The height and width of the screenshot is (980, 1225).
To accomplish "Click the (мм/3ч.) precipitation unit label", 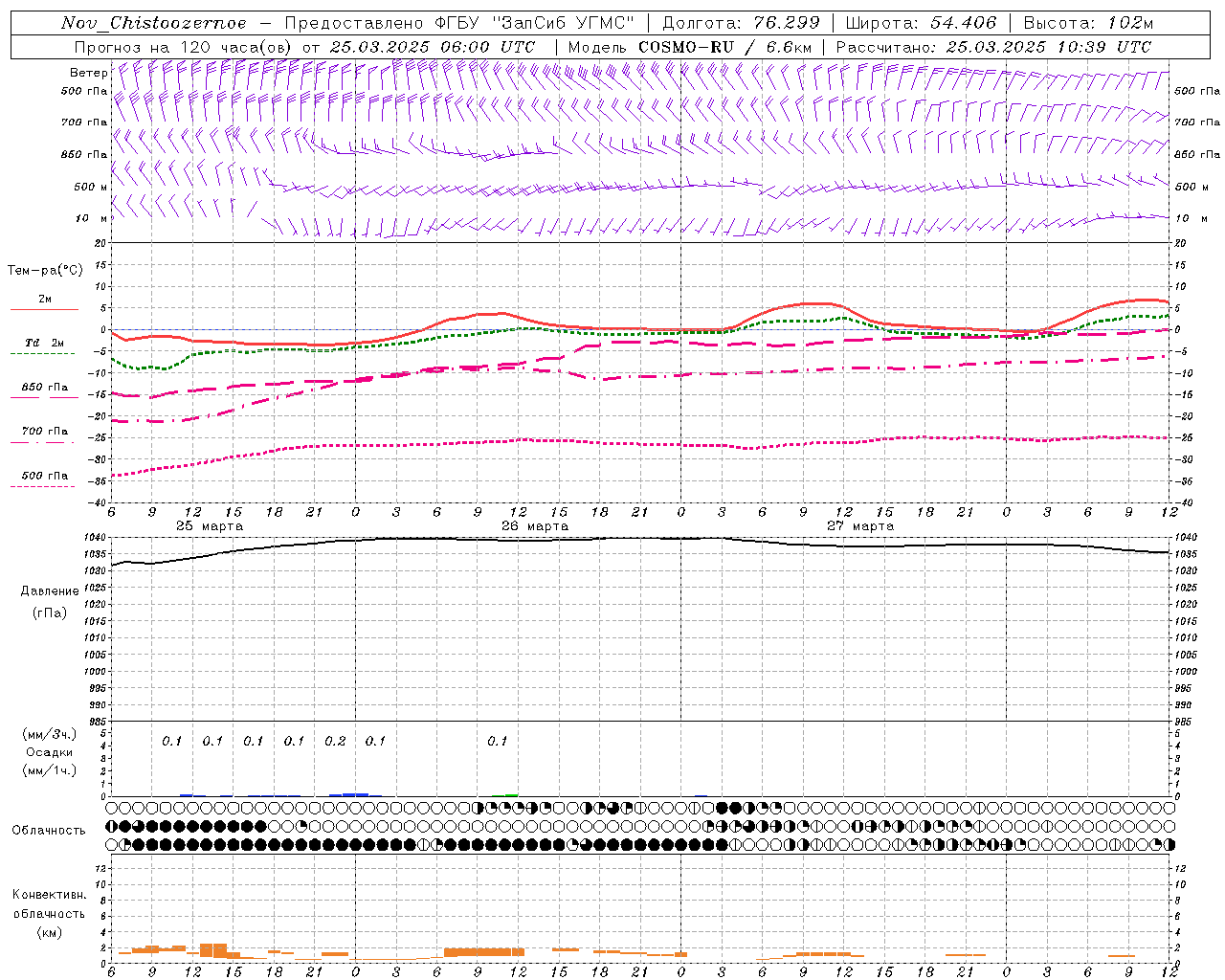I will pos(50,734).
